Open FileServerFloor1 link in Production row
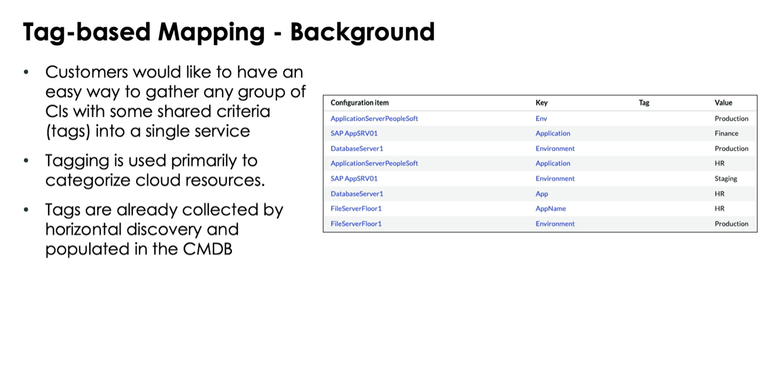769x366 pixels. click(x=356, y=224)
